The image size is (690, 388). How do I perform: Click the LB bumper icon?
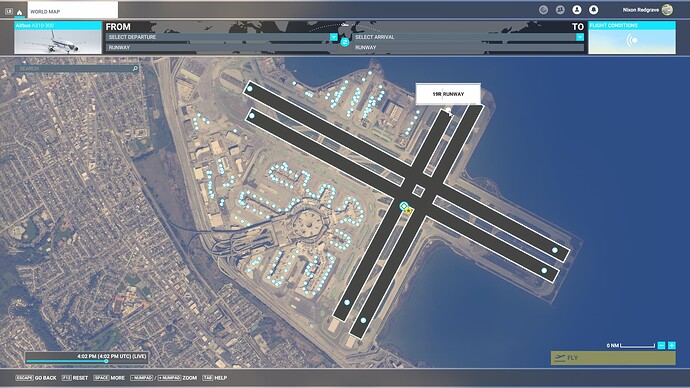9,11
